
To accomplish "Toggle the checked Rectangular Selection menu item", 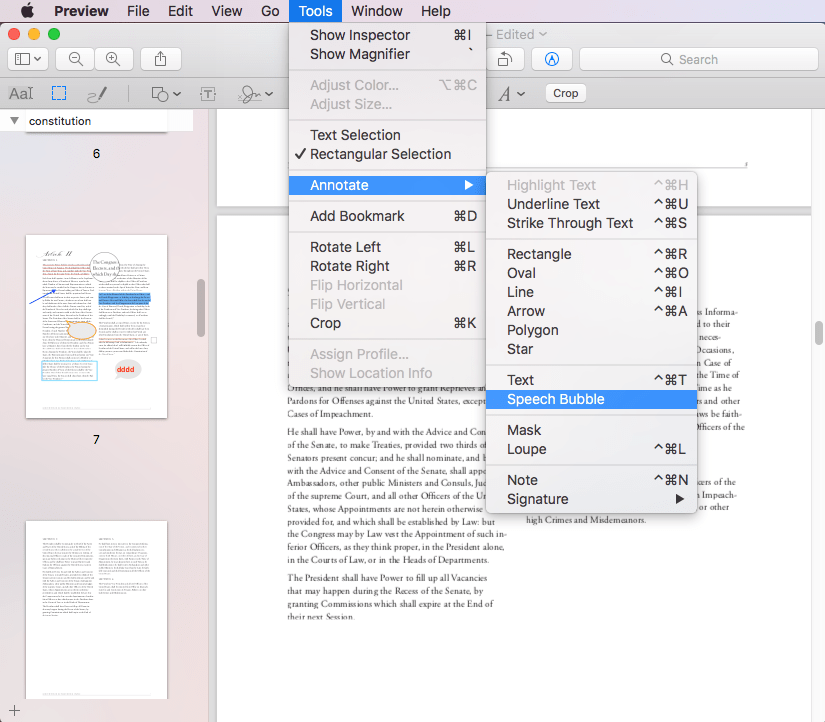I will [x=380, y=154].
